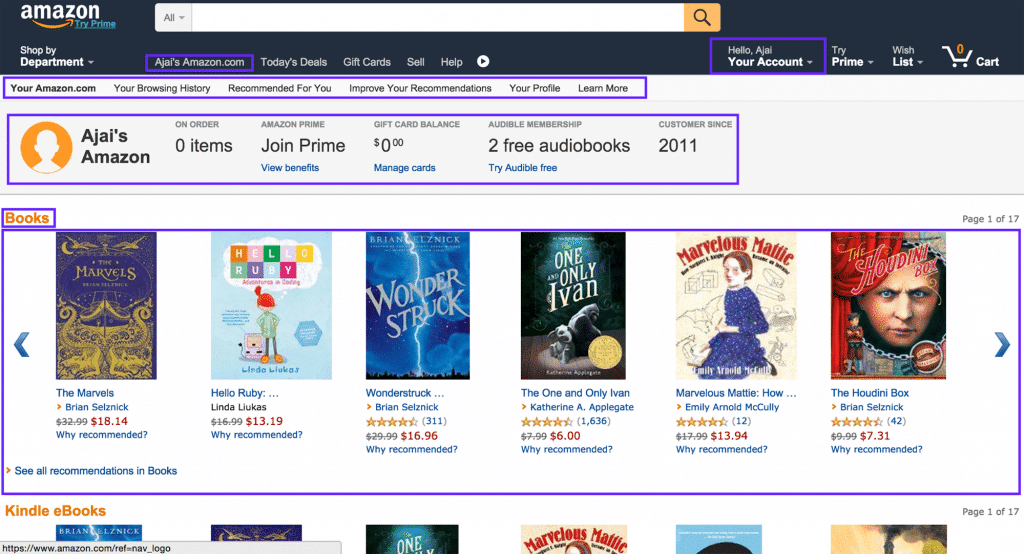Click the Try Audible free link
Image resolution: width=1024 pixels, height=554 pixels.
coord(522,168)
